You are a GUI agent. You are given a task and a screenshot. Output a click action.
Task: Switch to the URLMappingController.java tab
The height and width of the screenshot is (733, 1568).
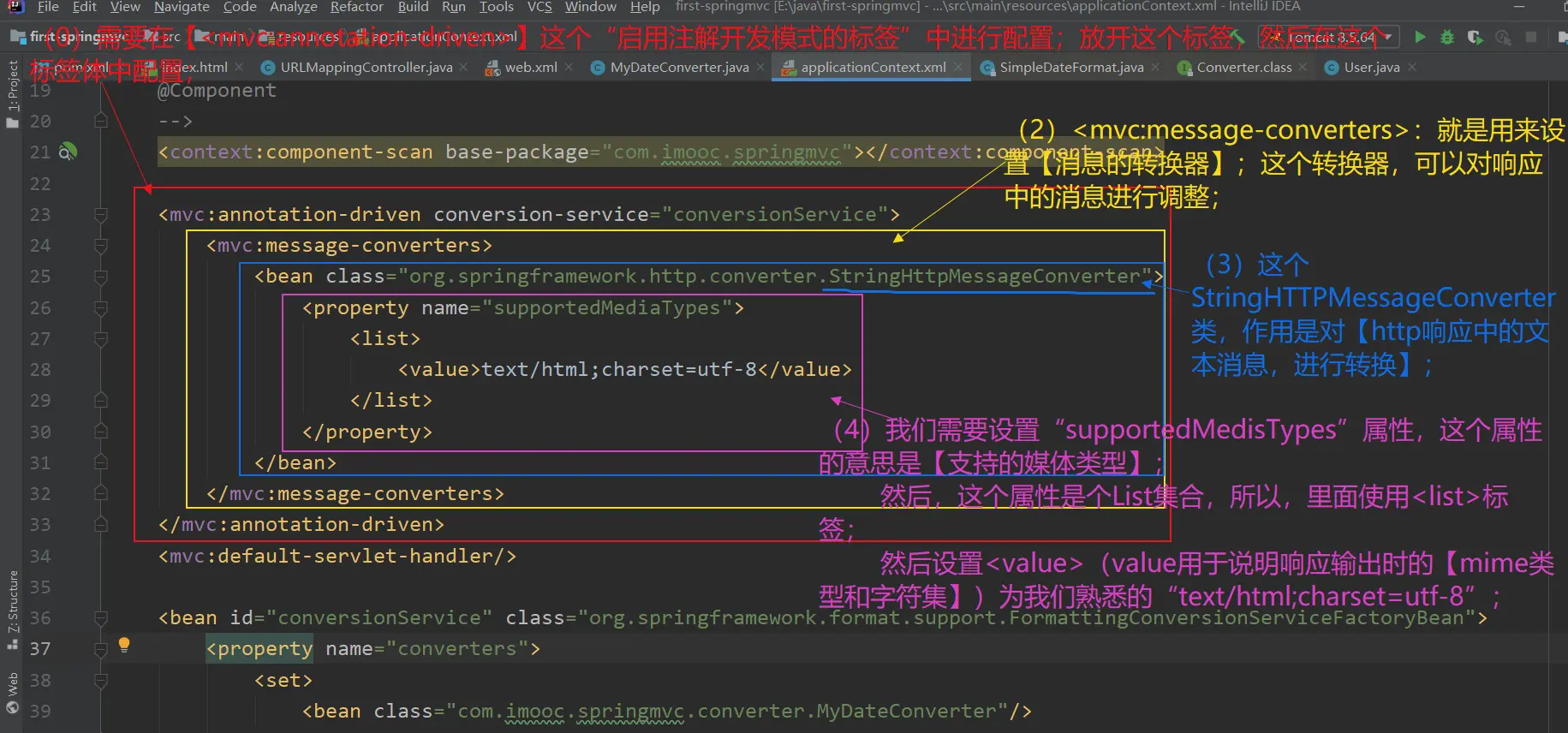367,67
